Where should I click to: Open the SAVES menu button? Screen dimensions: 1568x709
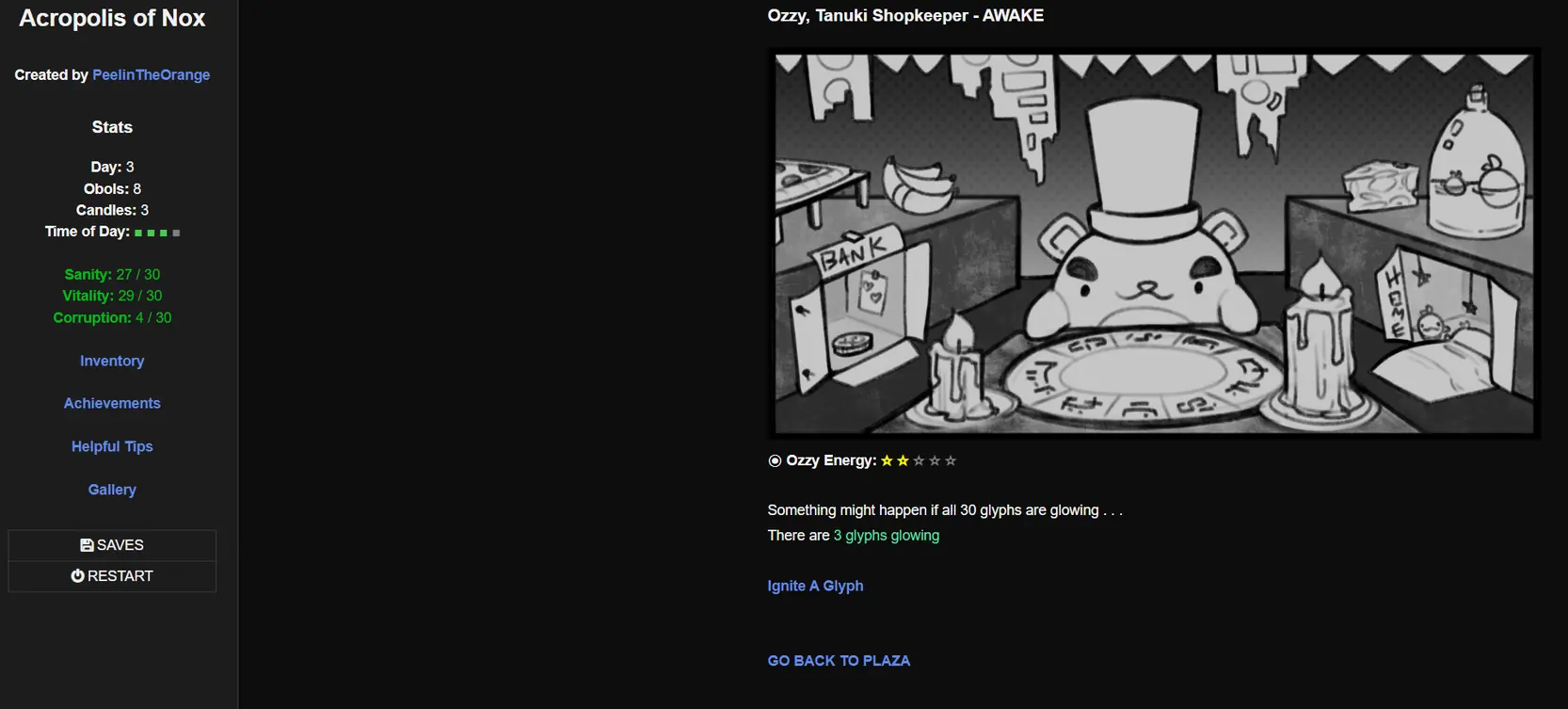coord(112,545)
